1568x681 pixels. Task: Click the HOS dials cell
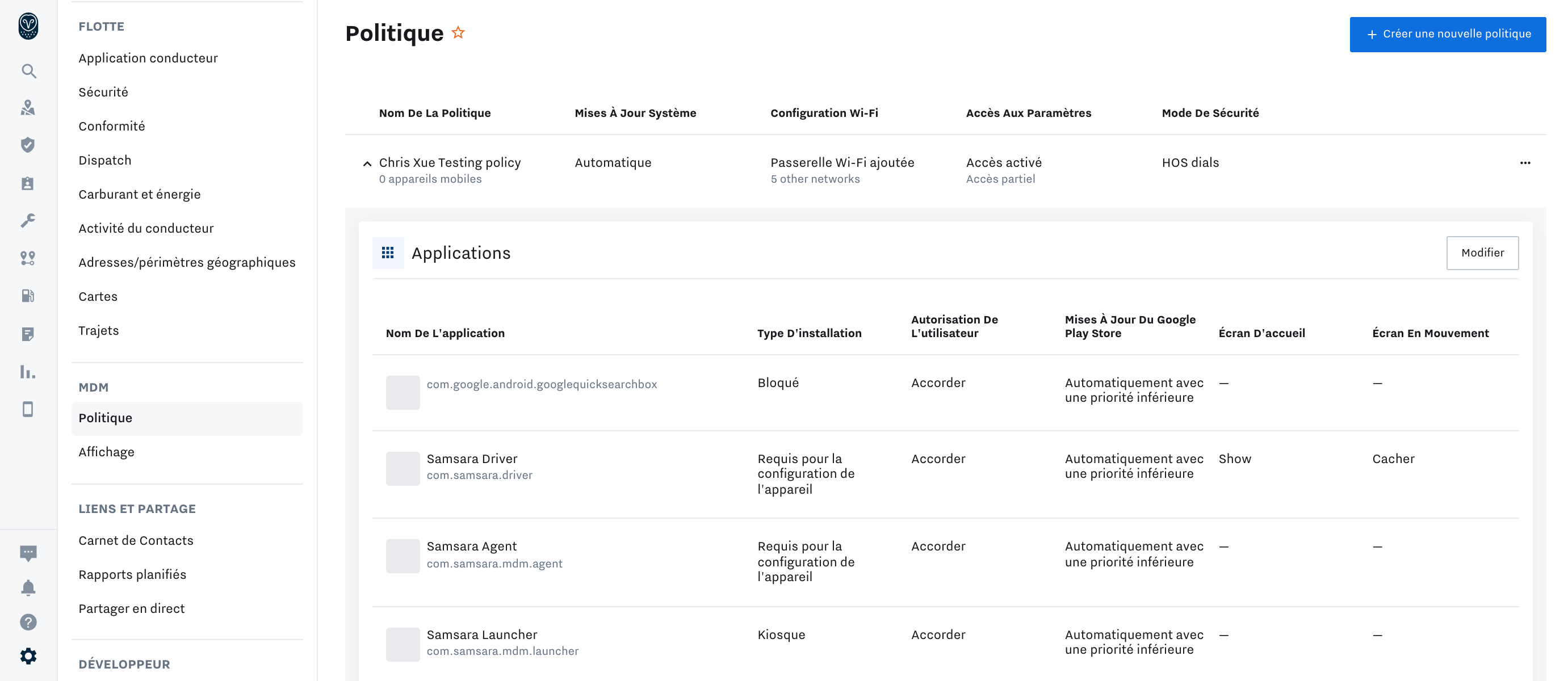click(x=1190, y=162)
